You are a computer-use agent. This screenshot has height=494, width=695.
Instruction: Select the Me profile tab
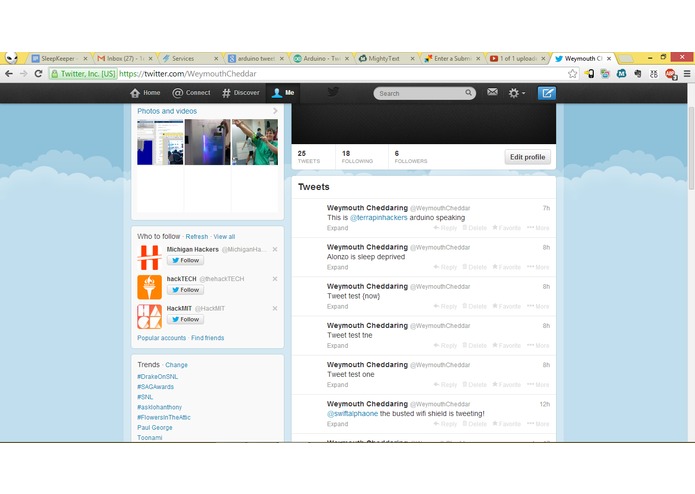(x=283, y=93)
